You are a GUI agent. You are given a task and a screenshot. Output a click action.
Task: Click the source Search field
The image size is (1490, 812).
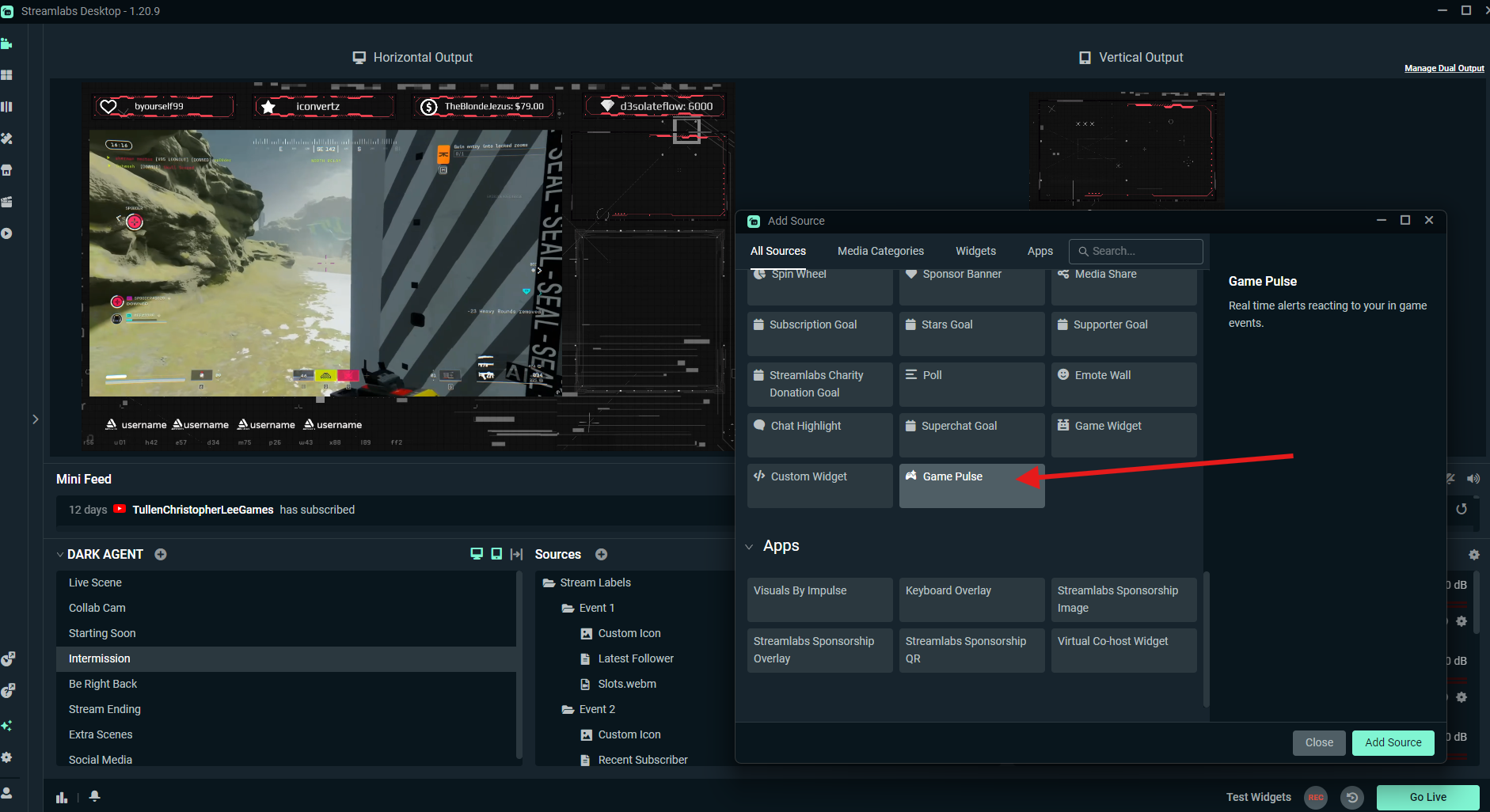click(x=1135, y=251)
